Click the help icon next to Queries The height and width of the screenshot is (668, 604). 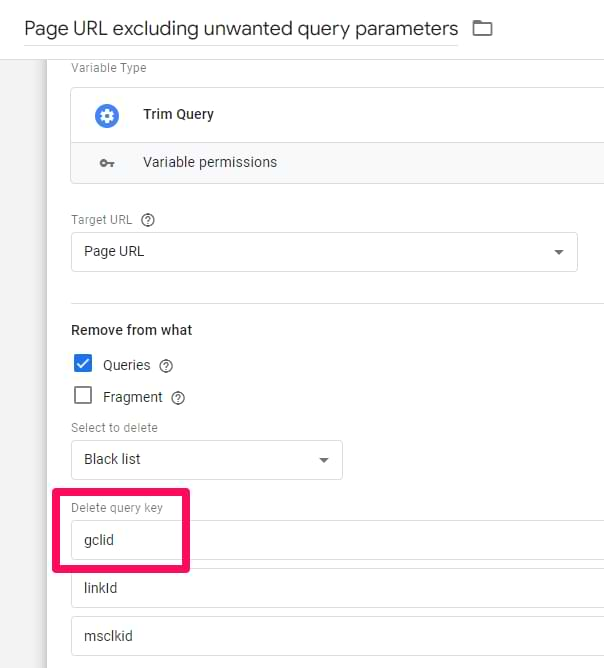166,366
